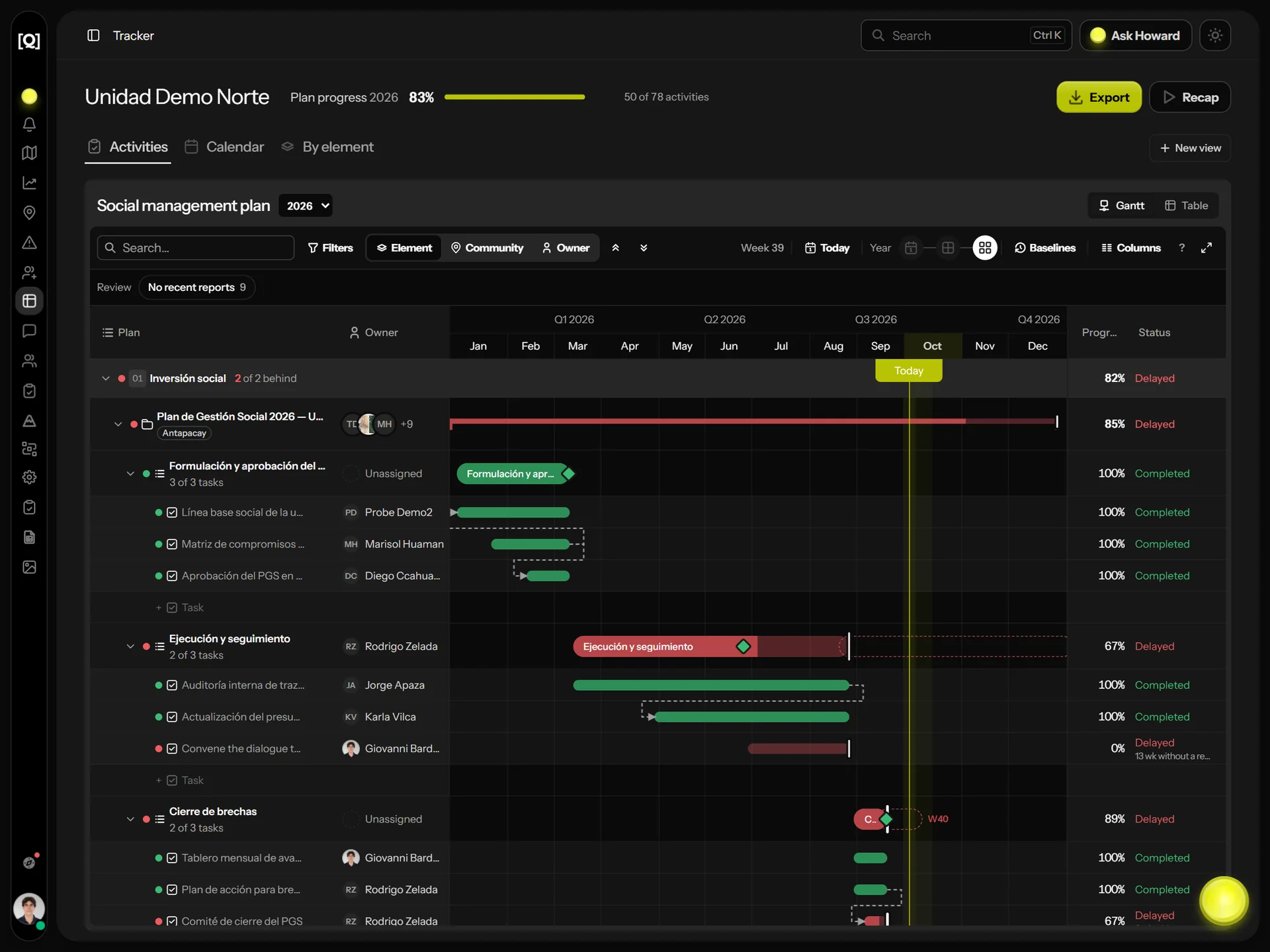The width and height of the screenshot is (1270, 952).
Task: Toggle the sidebar panel icon beside Tracker
Action: (x=93, y=35)
